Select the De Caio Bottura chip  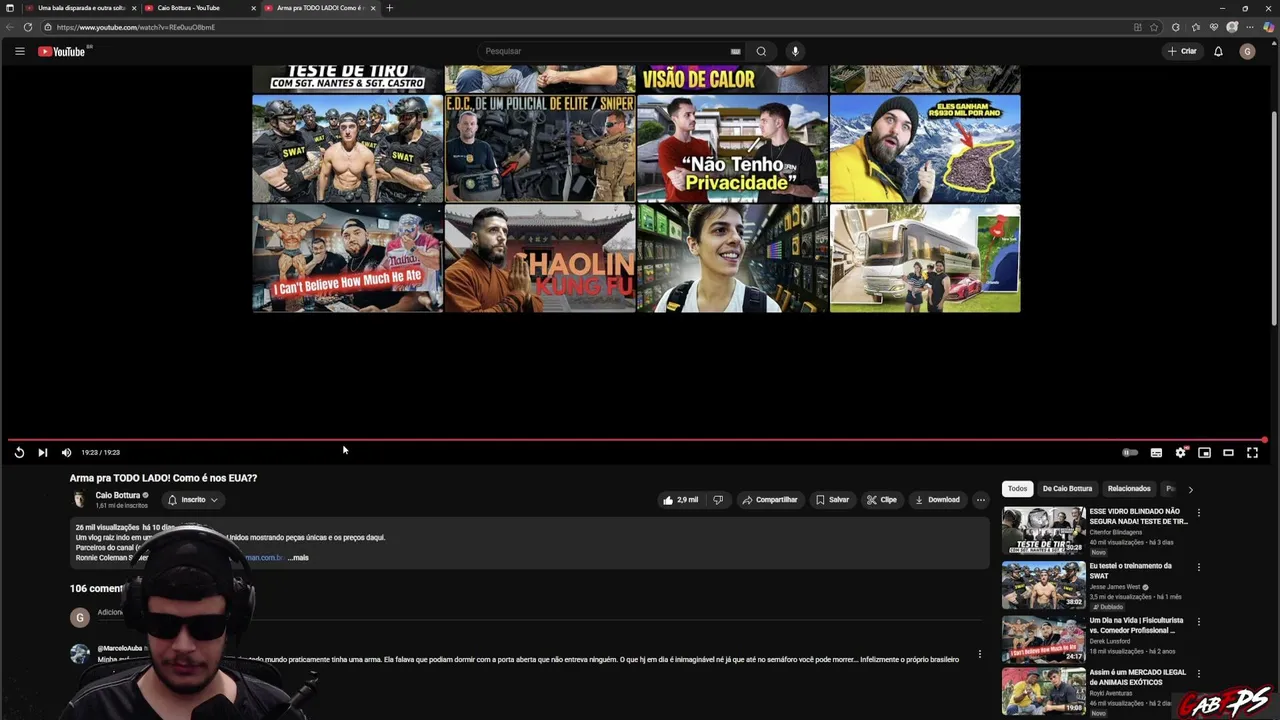1067,489
